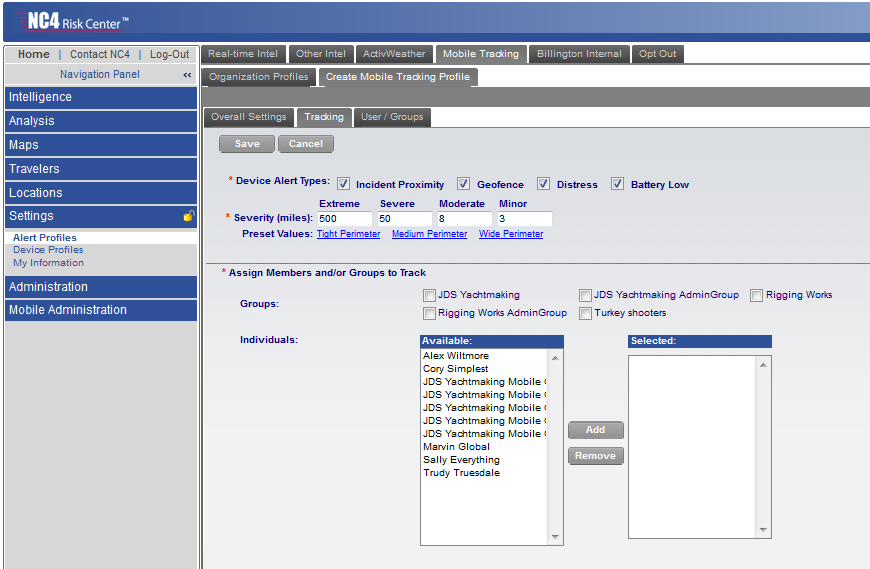
Task: Expand the Administration section
Action: 101,287
